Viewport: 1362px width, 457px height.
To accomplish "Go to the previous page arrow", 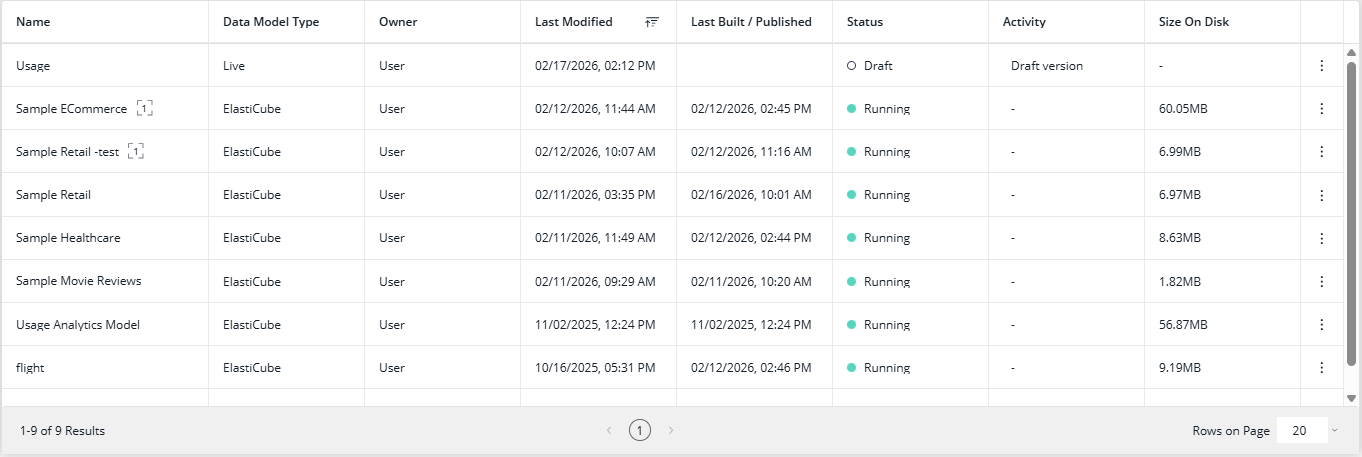I will click(608, 431).
